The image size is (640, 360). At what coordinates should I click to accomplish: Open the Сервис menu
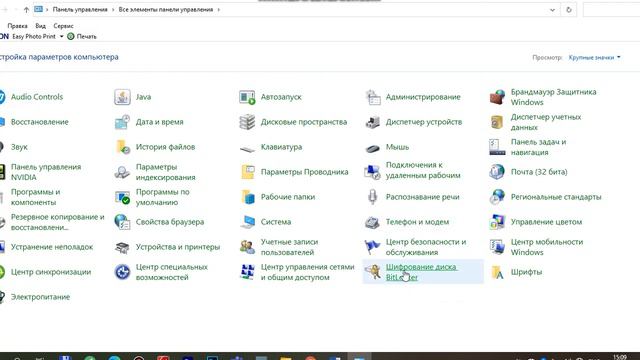[63, 26]
